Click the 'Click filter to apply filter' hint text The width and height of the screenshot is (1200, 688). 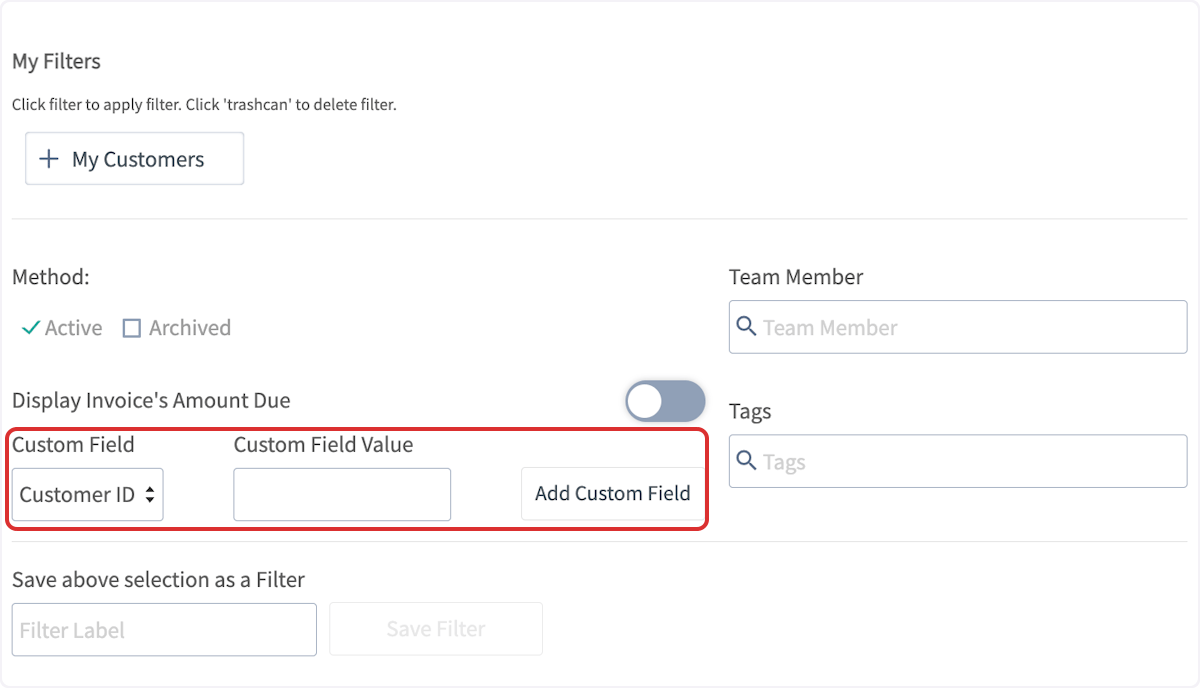coord(204,104)
